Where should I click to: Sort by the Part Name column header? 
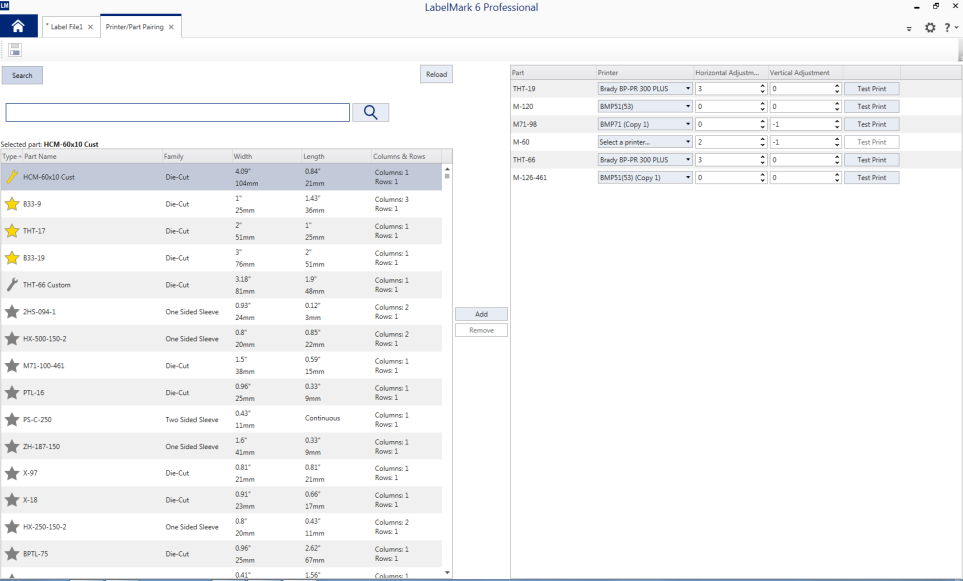click(92, 156)
